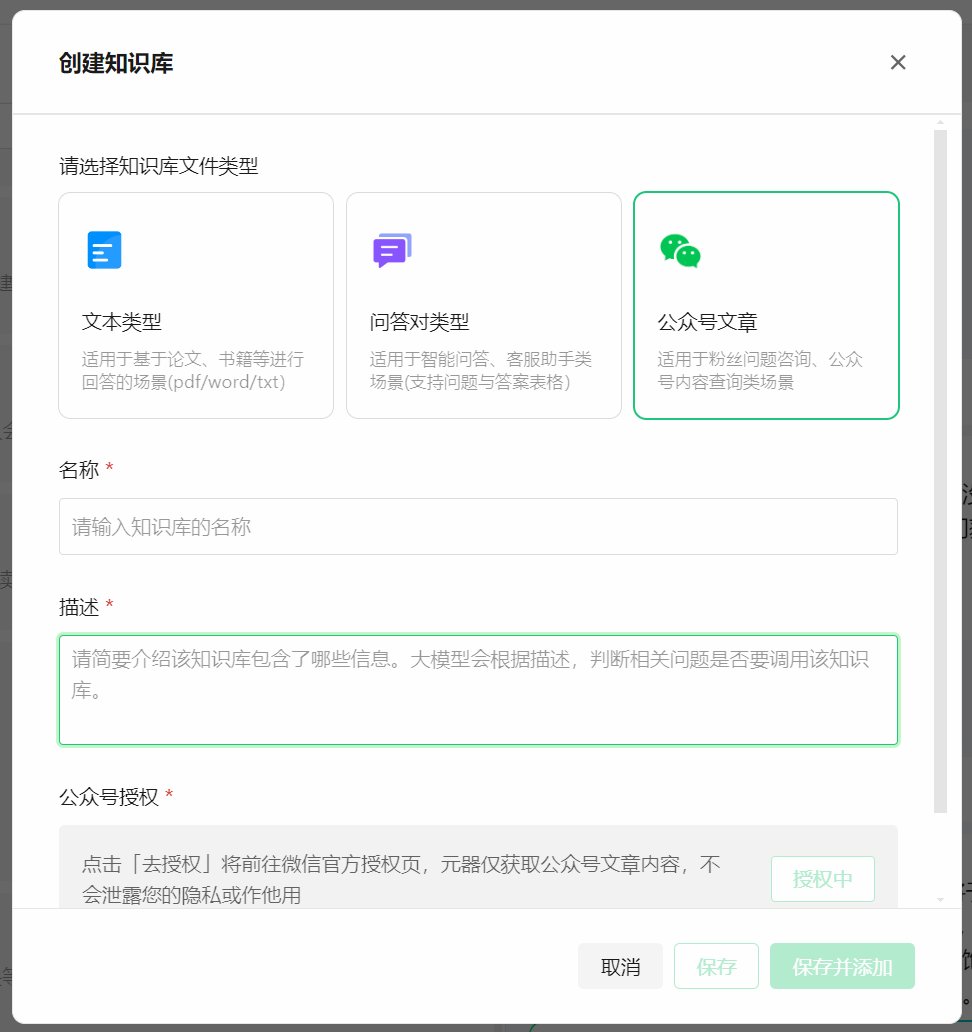The image size is (972, 1032).
Task: Click the gray authorization notice text
Action: pyautogui.click(x=398, y=878)
